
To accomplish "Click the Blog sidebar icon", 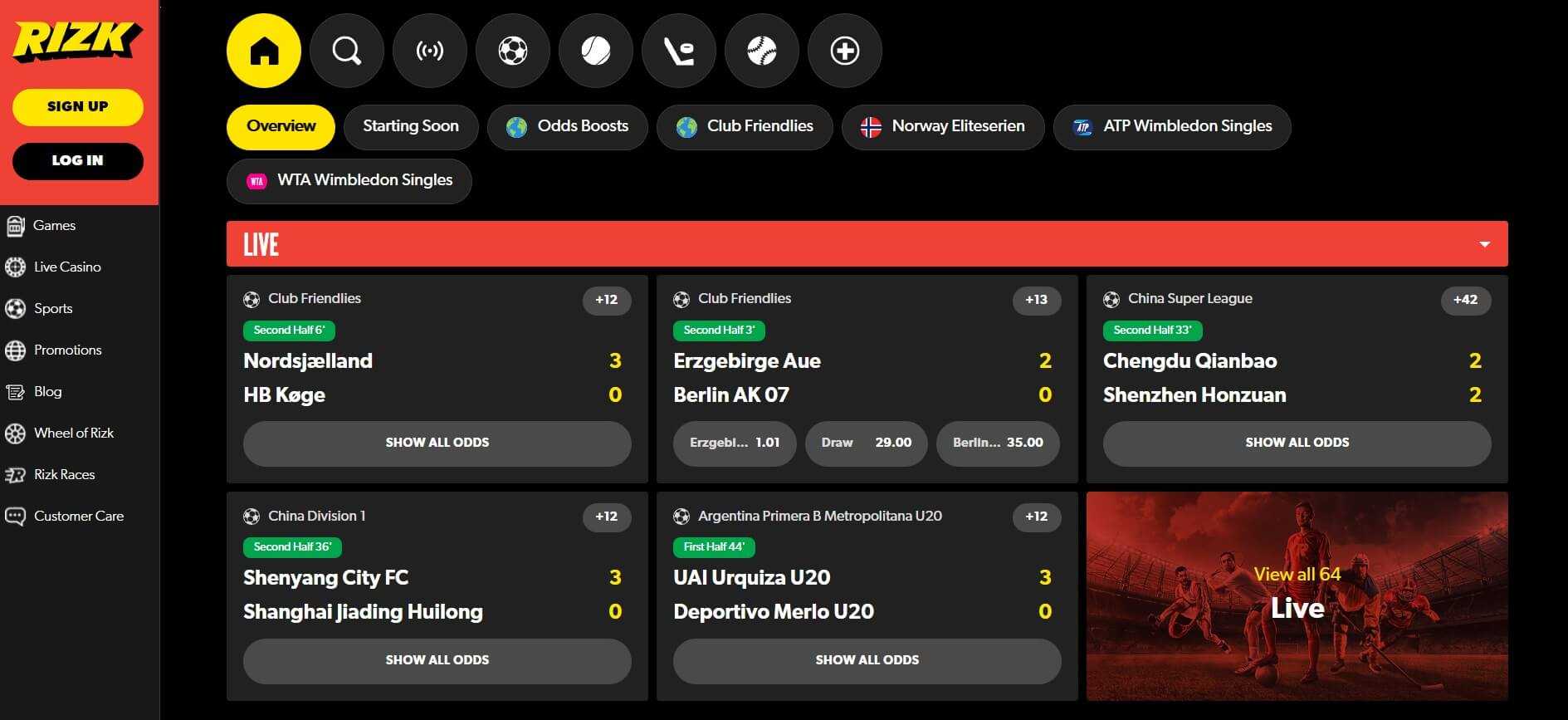I will pyautogui.click(x=15, y=391).
